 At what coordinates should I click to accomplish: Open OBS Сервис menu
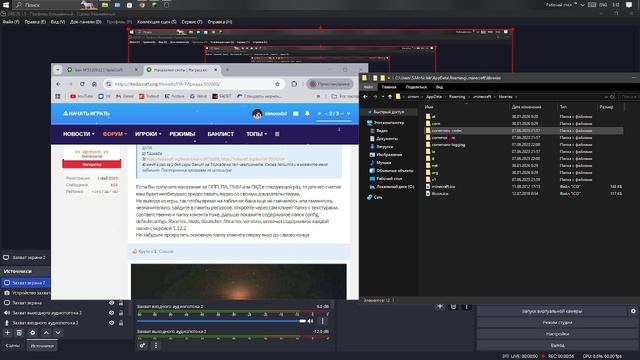tap(192, 22)
